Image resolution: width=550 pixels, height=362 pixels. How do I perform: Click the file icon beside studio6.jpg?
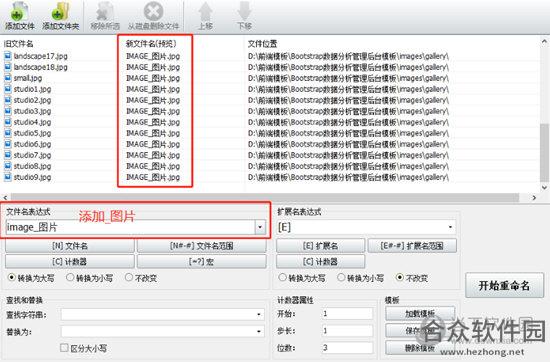8,144
